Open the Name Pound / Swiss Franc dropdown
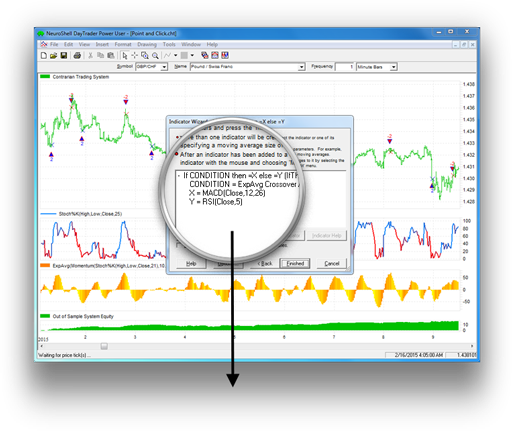This screenshot has height=431, width=512. click(301, 67)
